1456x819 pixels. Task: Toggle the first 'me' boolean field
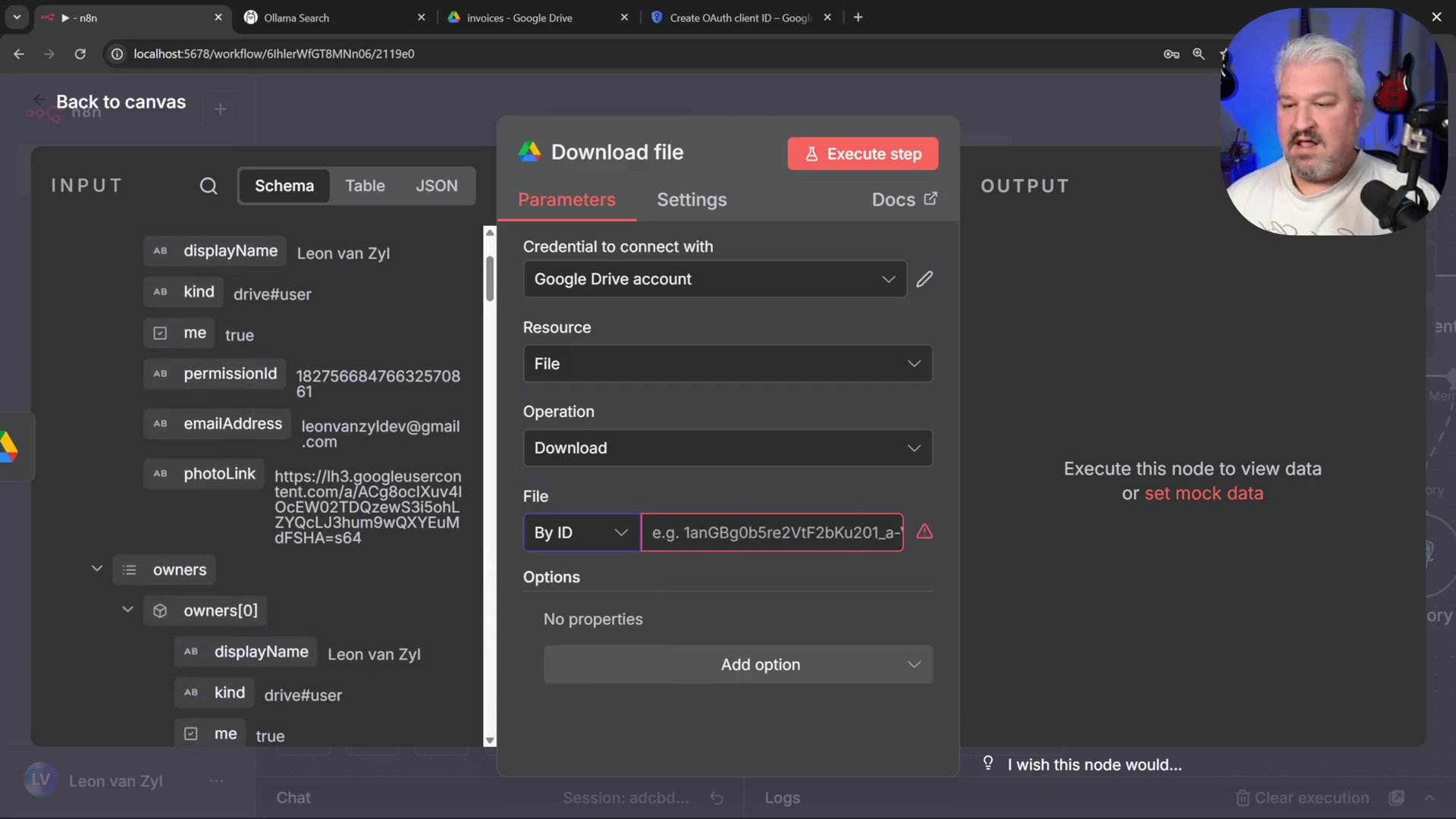pyautogui.click(x=160, y=333)
